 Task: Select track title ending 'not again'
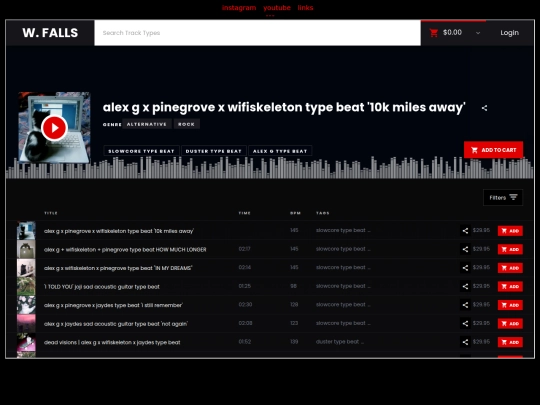pyautogui.click(x=116, y=324)
